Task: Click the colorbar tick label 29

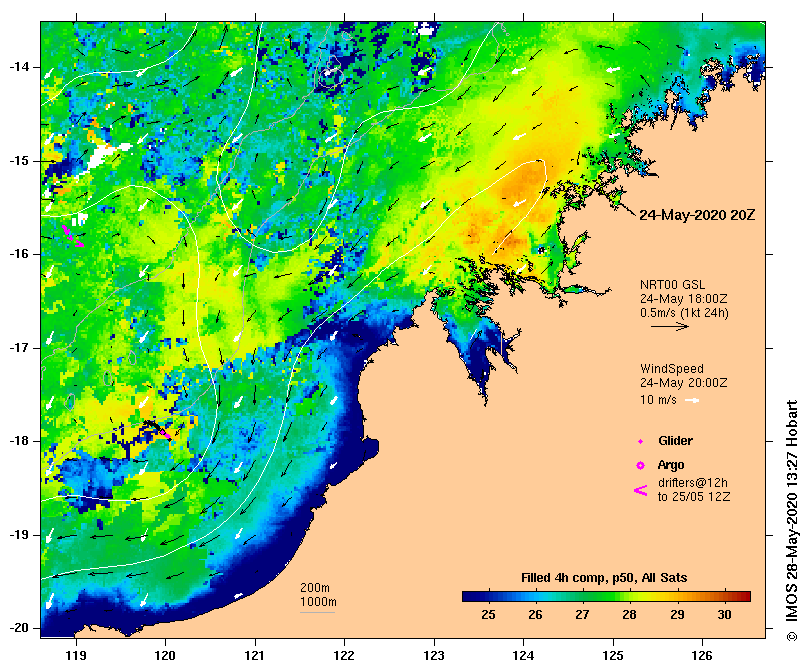Action: click(x=677, y=615)
